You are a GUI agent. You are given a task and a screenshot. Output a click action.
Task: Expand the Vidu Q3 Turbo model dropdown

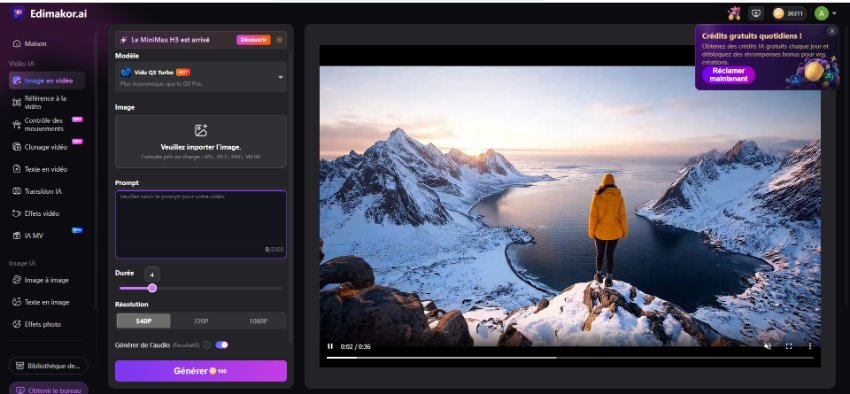pos(201,77)
